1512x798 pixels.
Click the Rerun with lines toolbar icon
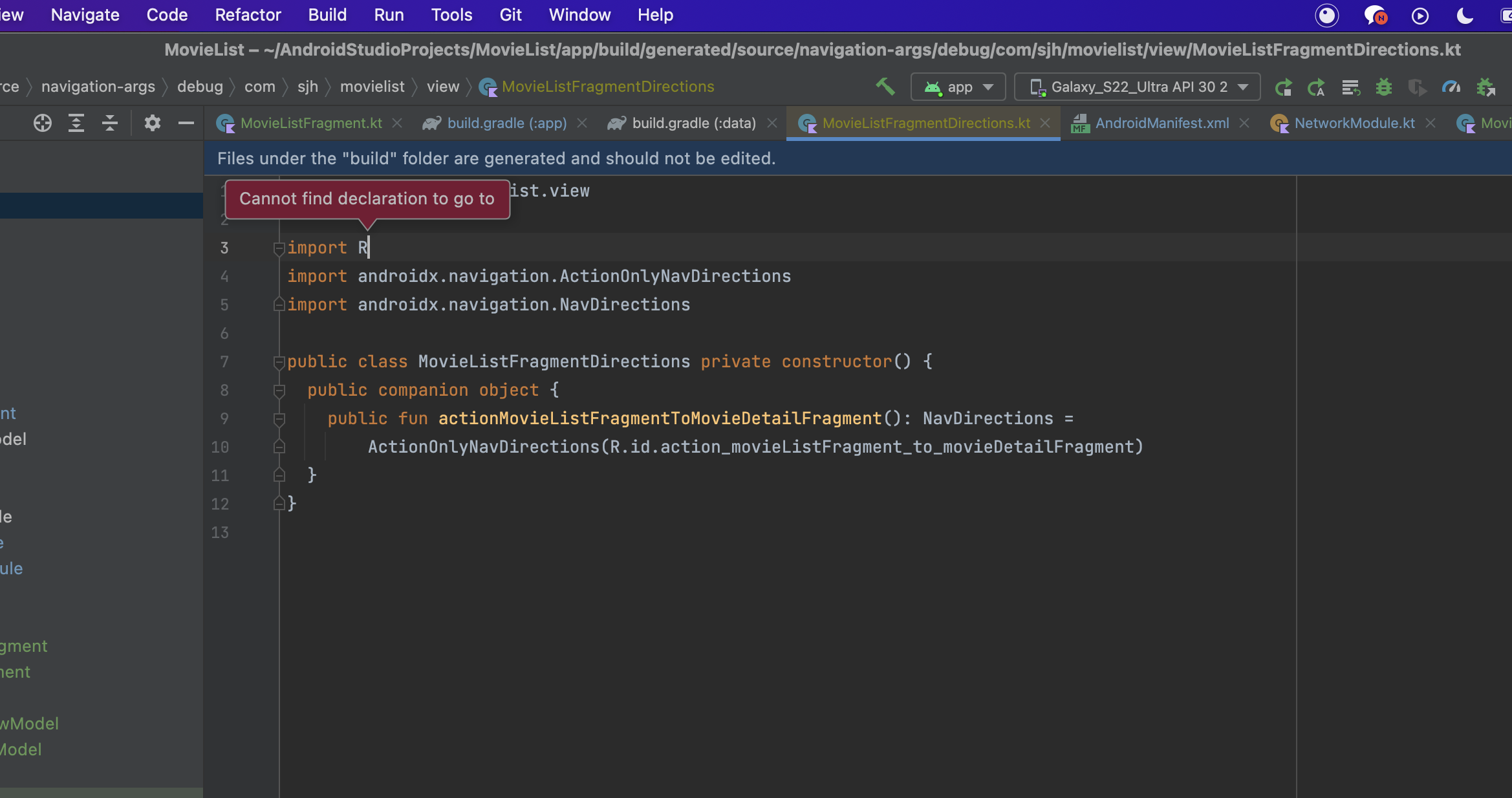[x=1351, y=87]
